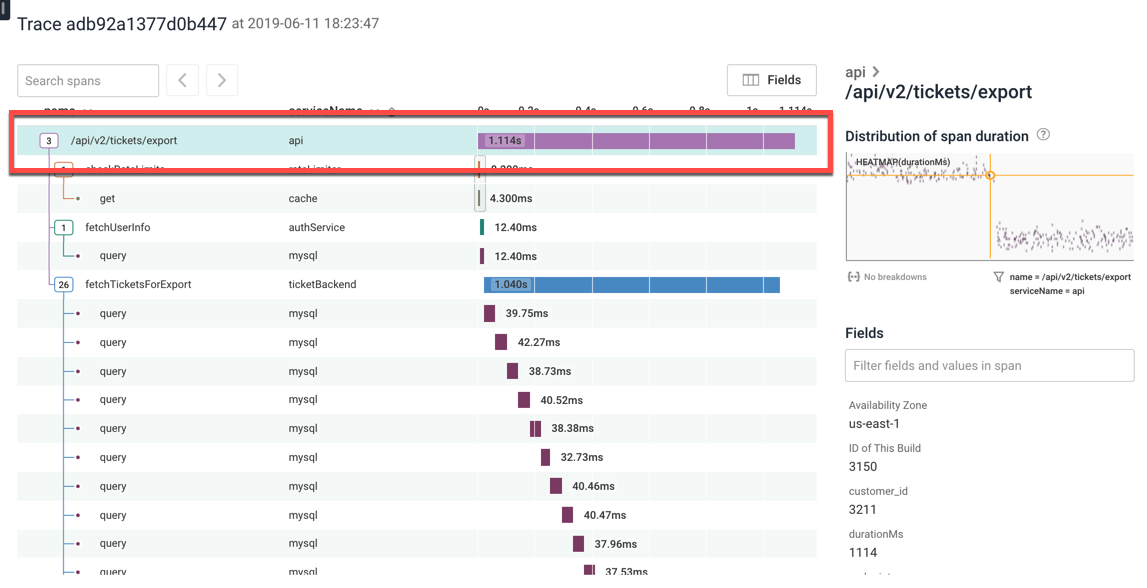Click the No breakdowns braces icon
This screenshot has width=1147, height=588.
(x=853, y=277)
